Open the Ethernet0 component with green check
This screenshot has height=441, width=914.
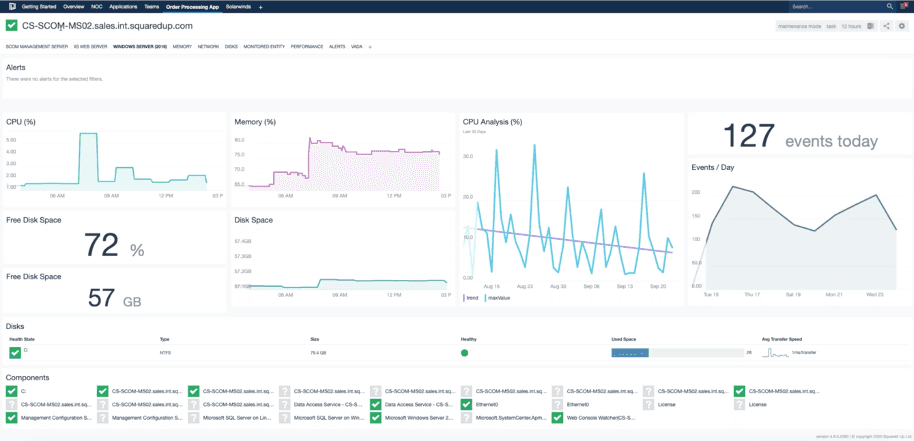click(x=467, y=404)
